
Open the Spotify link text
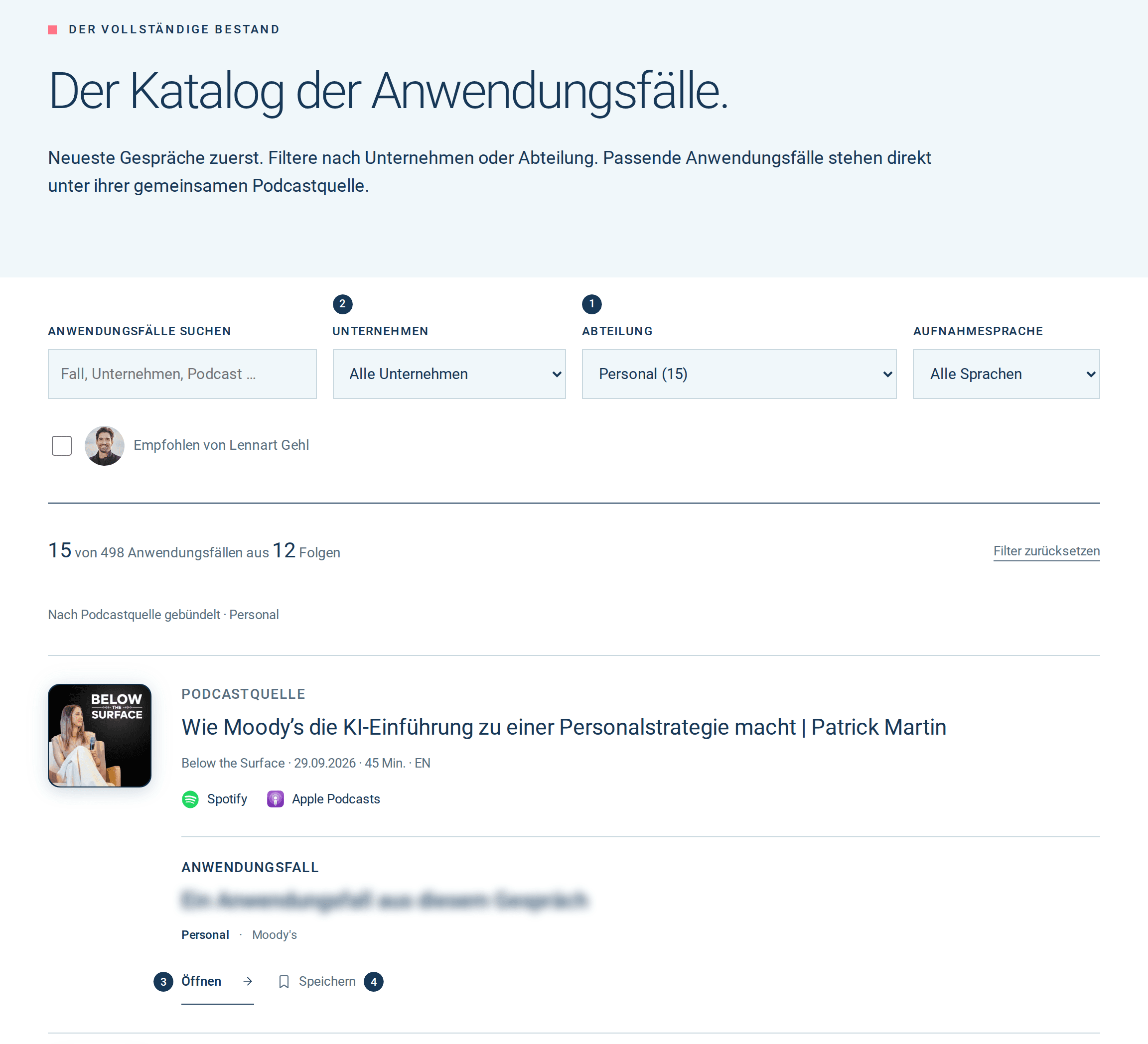227,799
